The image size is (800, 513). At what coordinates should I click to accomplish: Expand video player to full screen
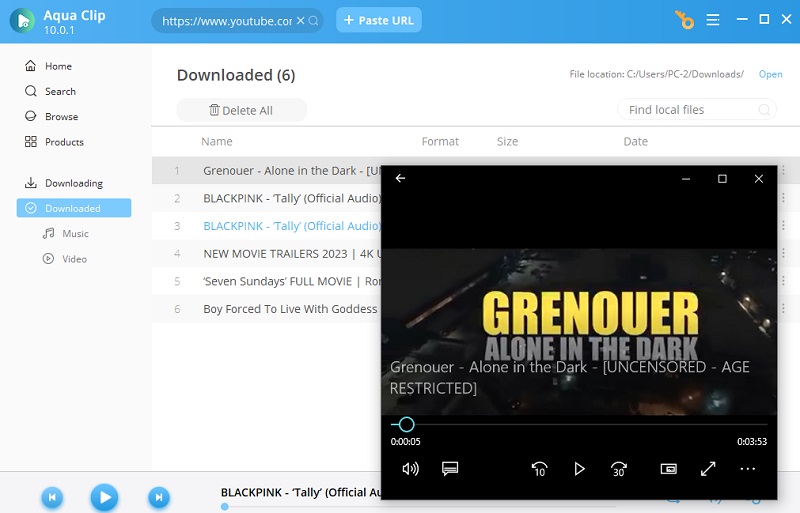708,469
